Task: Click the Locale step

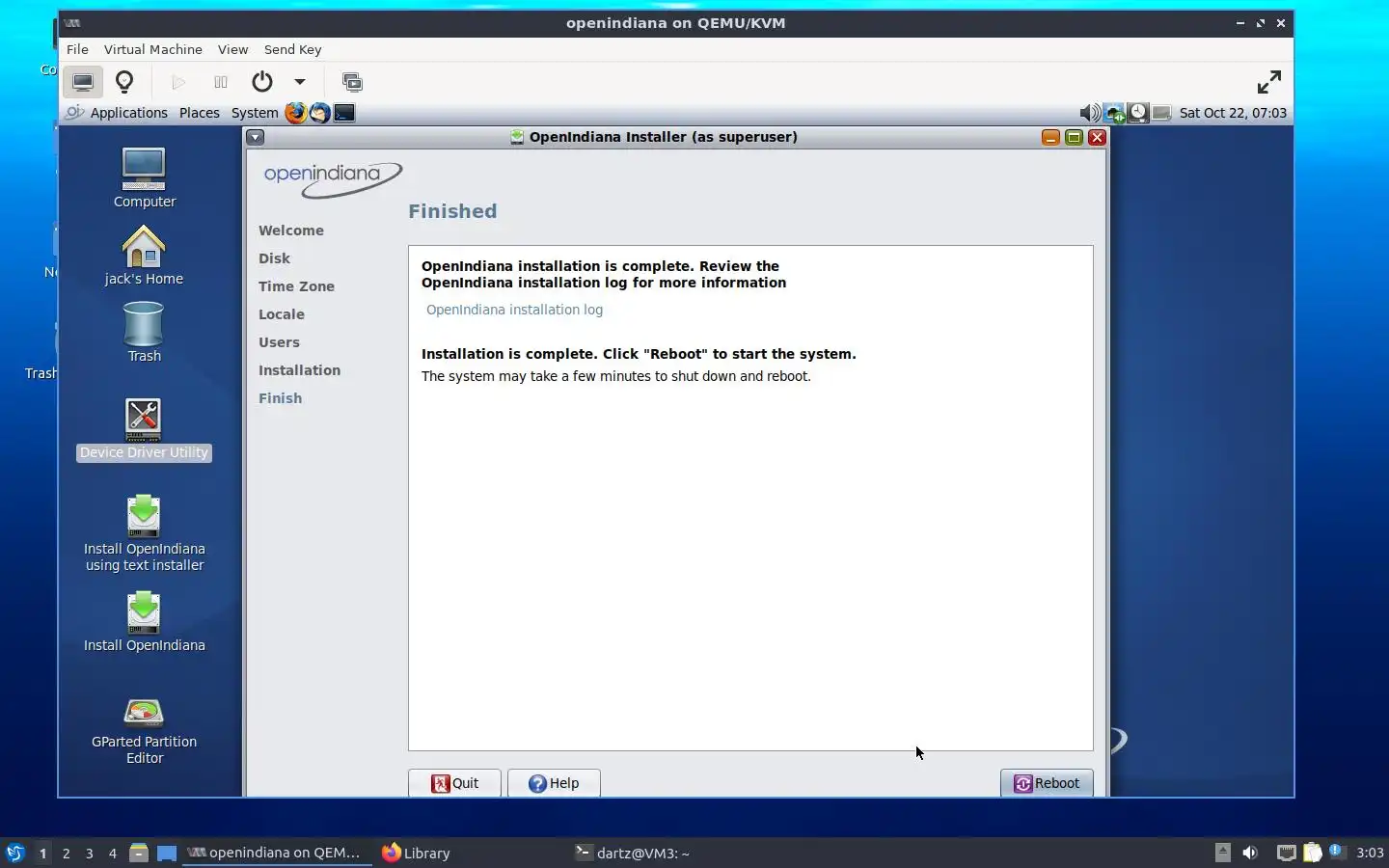Action: [x=282, y=314]
